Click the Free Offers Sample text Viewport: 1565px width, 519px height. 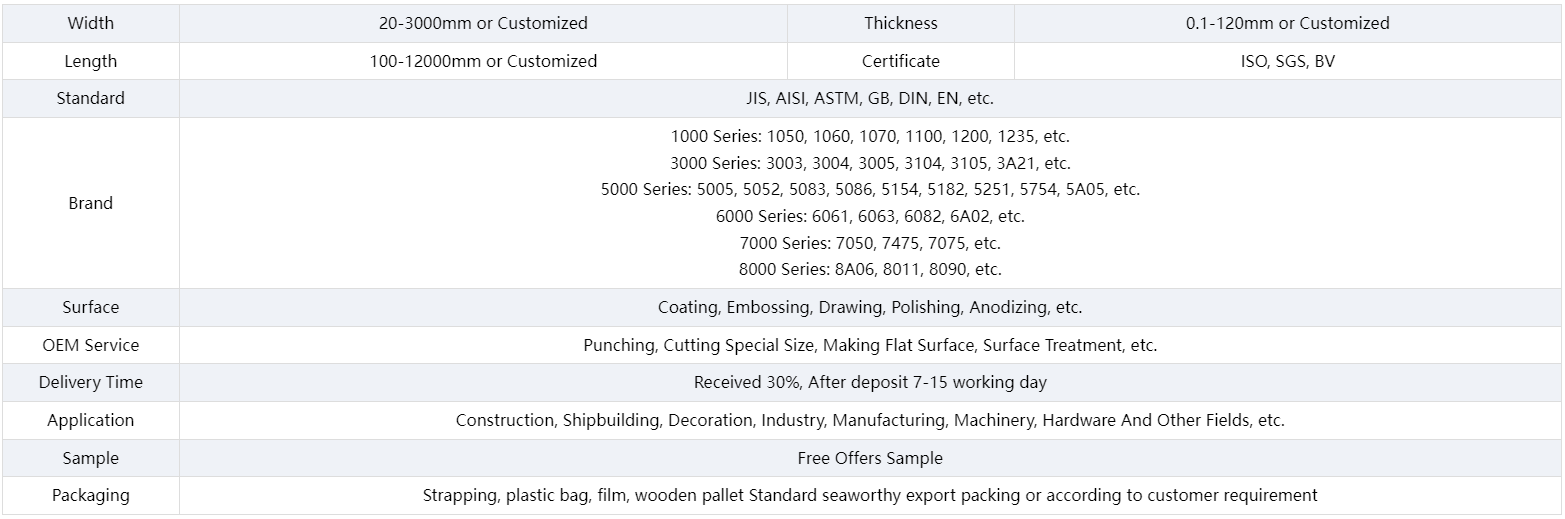[869, 458]
